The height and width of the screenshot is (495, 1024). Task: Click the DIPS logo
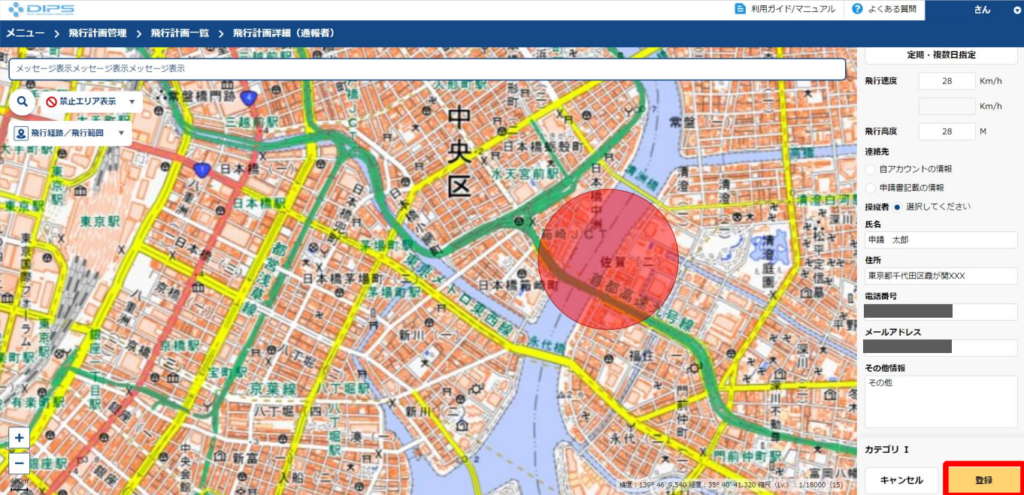(37, 9)
